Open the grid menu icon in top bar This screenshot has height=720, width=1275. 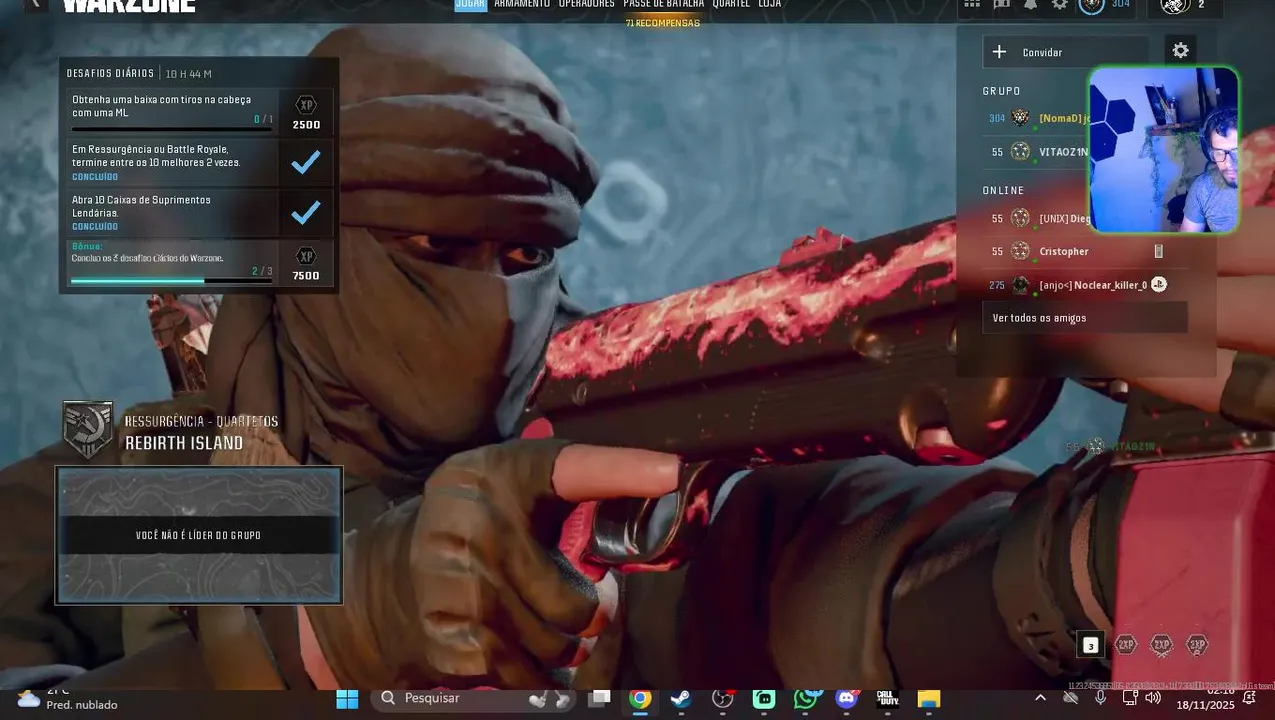(972, 4)
